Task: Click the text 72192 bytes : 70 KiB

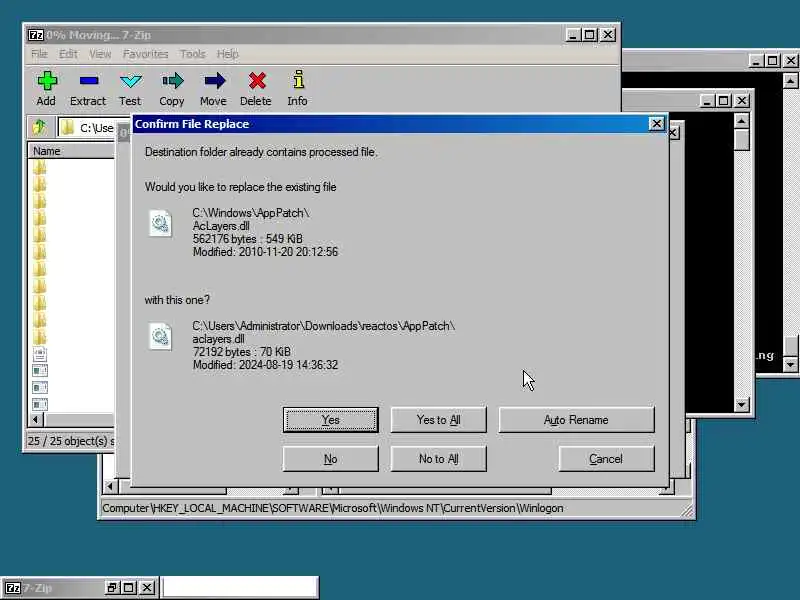Action: pyautogui.click(x=242, y=352)
